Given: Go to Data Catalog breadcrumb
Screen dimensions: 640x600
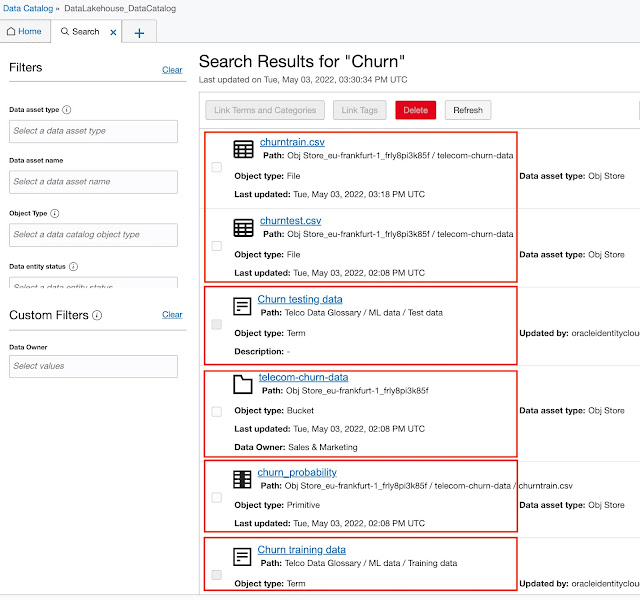Looking at the screenshot, I should [28, 8].
